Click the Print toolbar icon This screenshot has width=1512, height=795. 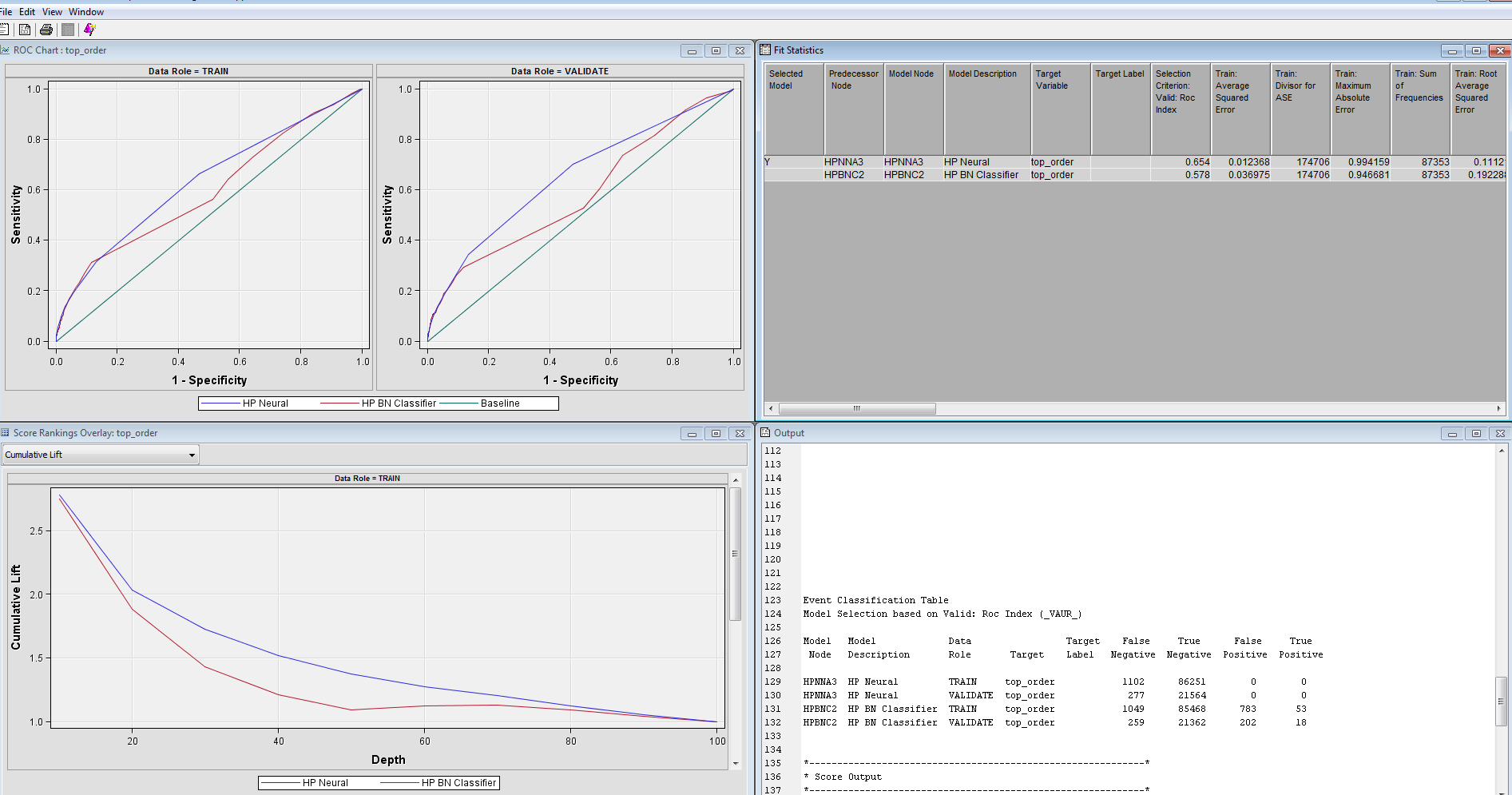tap(46, 30)
